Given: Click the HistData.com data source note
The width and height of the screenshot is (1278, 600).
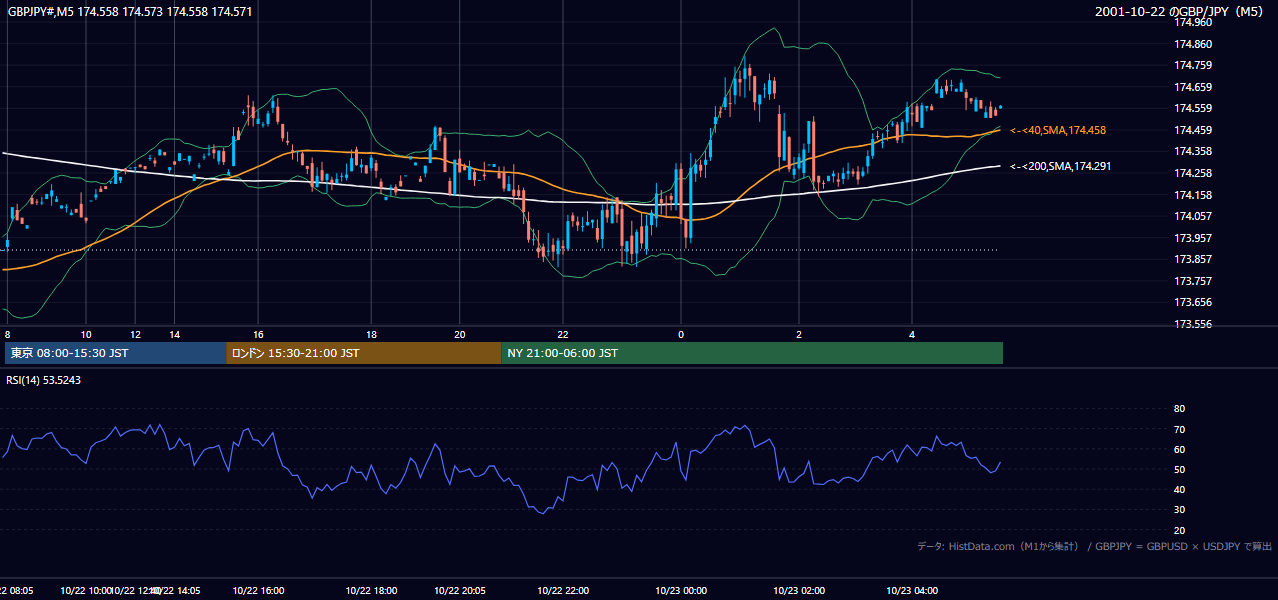Looking at the screenshot, I should pos(1094,546).
